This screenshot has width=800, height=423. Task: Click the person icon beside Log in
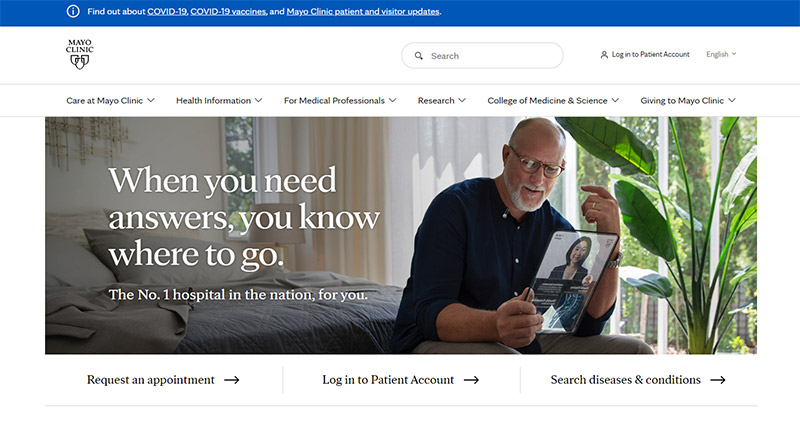[x=604, y=55]
